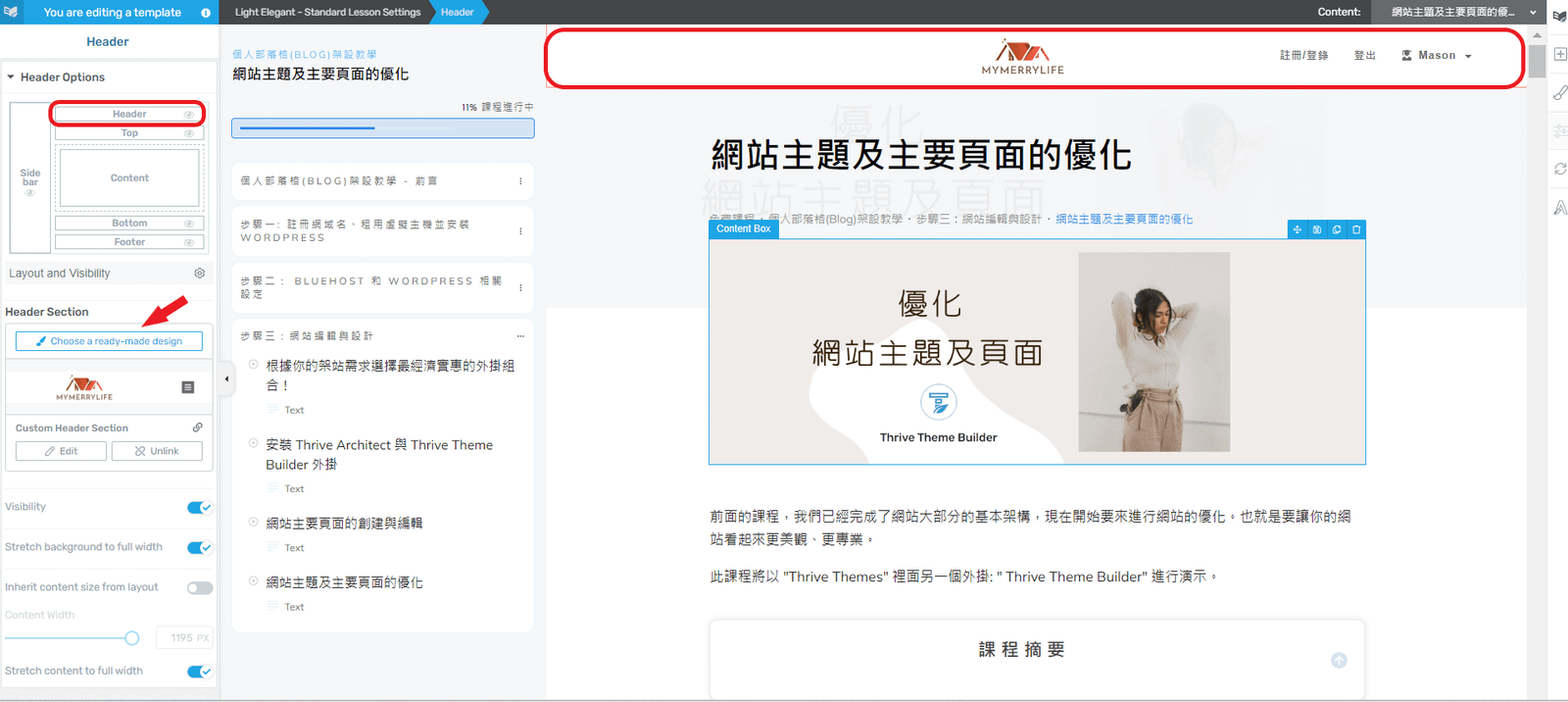Disable Stretch background to full width
The width and height of the screenshot is (1568, 702).
(199, 547)
